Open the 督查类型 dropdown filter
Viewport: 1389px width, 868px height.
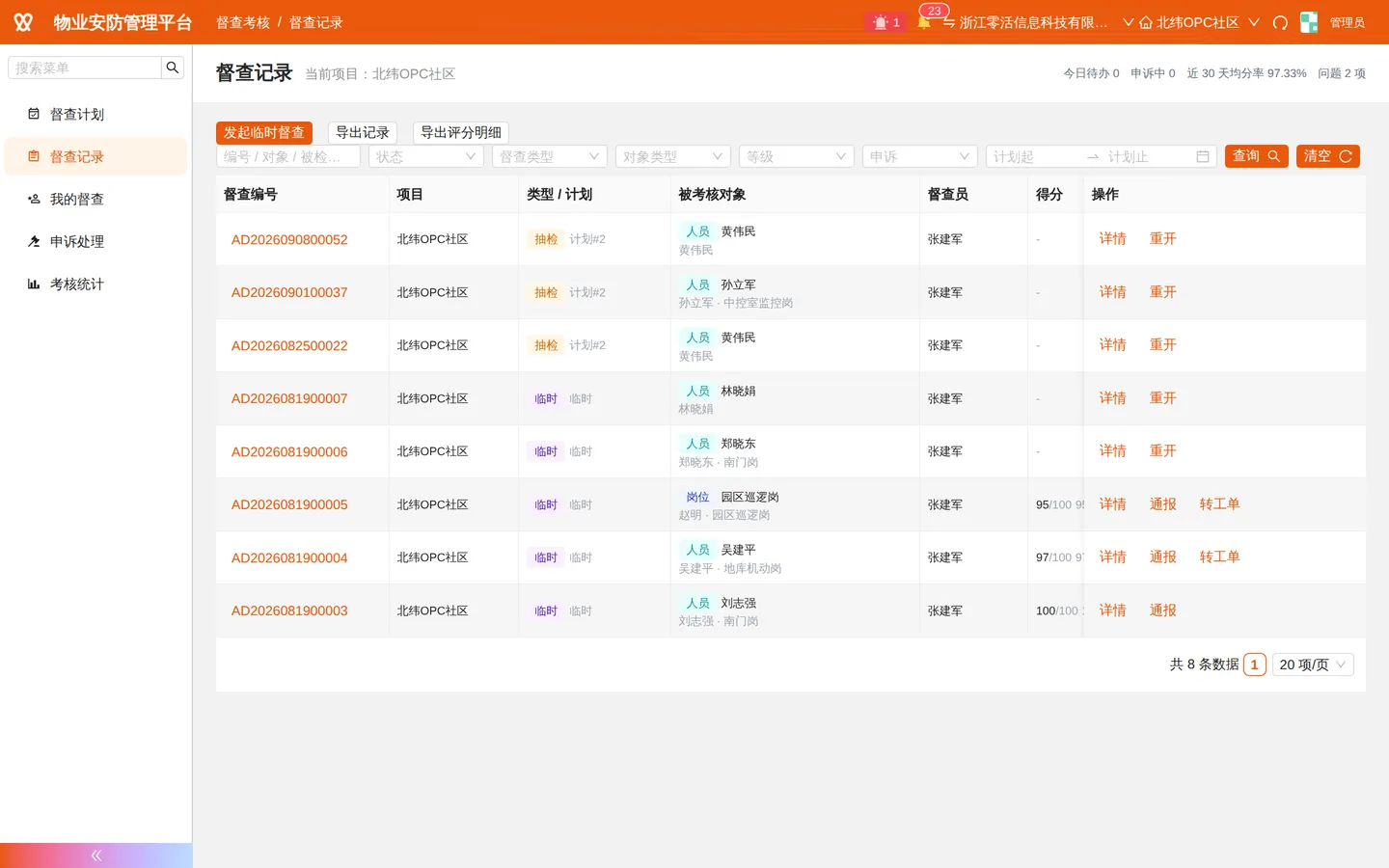point(550,156)
